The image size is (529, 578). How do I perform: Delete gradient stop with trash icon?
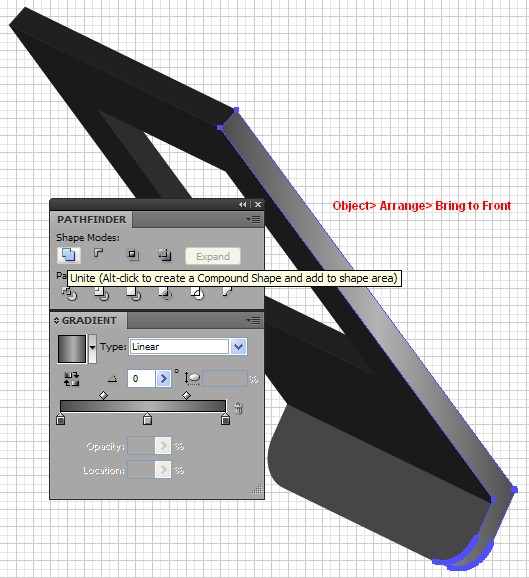[x=239, y=408]
